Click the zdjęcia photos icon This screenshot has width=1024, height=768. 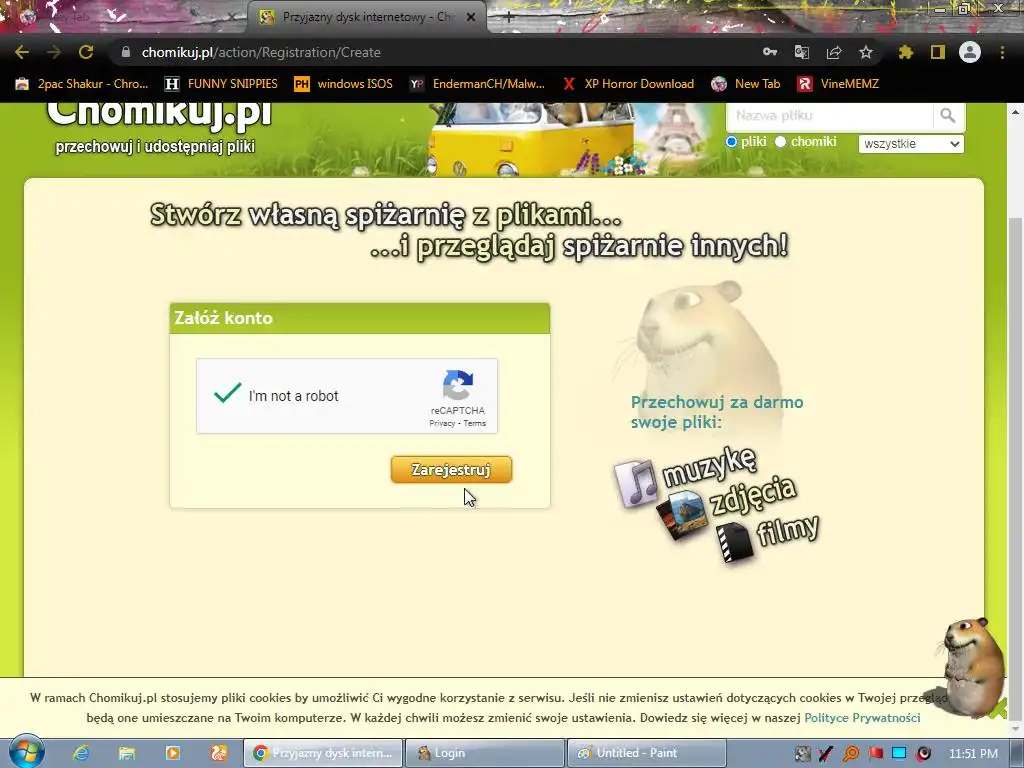682,515
